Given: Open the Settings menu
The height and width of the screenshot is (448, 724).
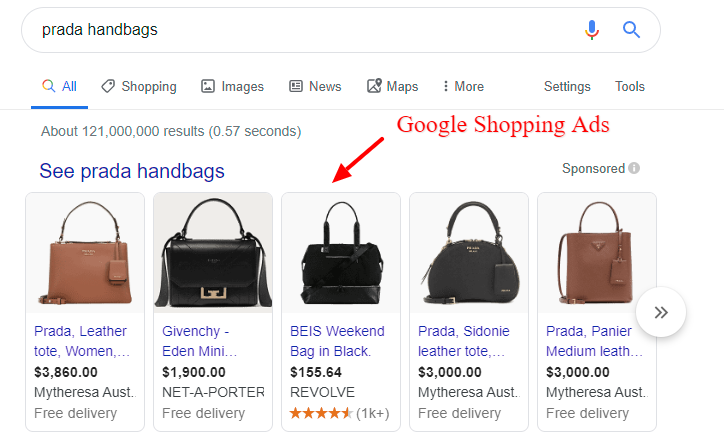Looking at the screenshot, I should pos(567,86).
